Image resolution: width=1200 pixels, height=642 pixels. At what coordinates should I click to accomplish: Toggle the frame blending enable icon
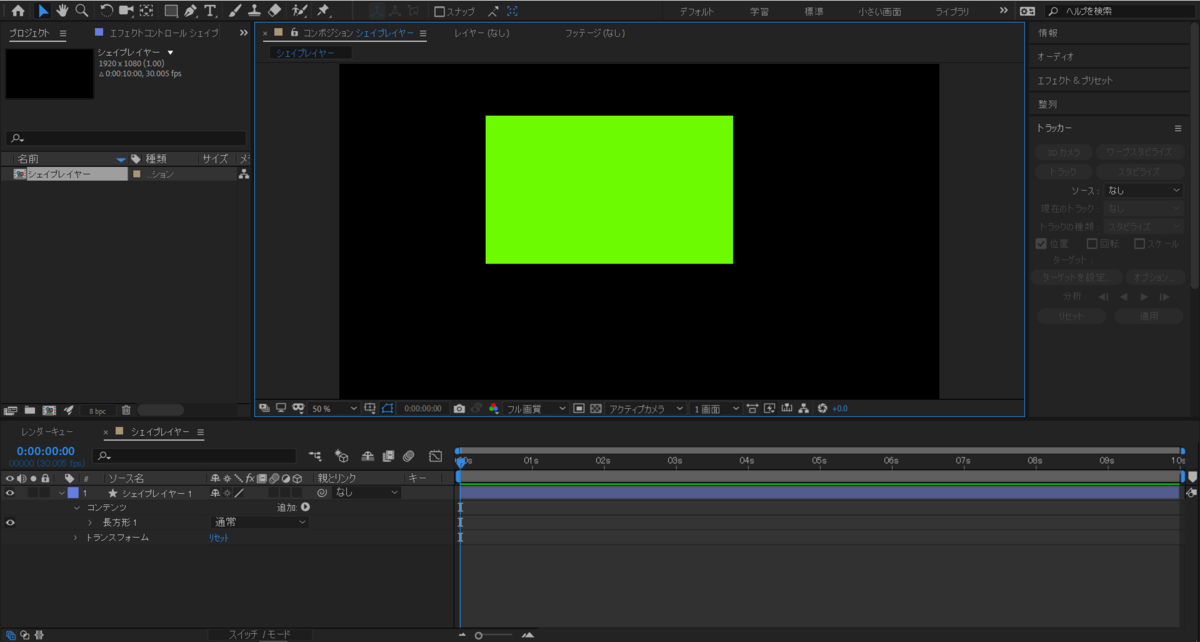pyautogui.click(x=388, y=456)
